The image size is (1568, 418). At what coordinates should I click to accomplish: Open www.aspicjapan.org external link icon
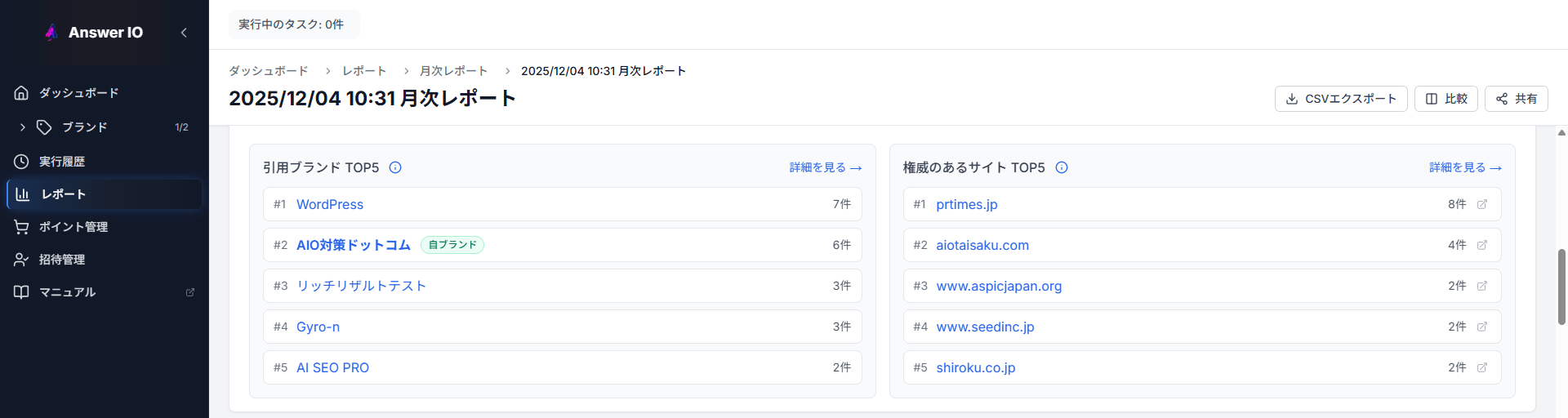pos(1482,286)
